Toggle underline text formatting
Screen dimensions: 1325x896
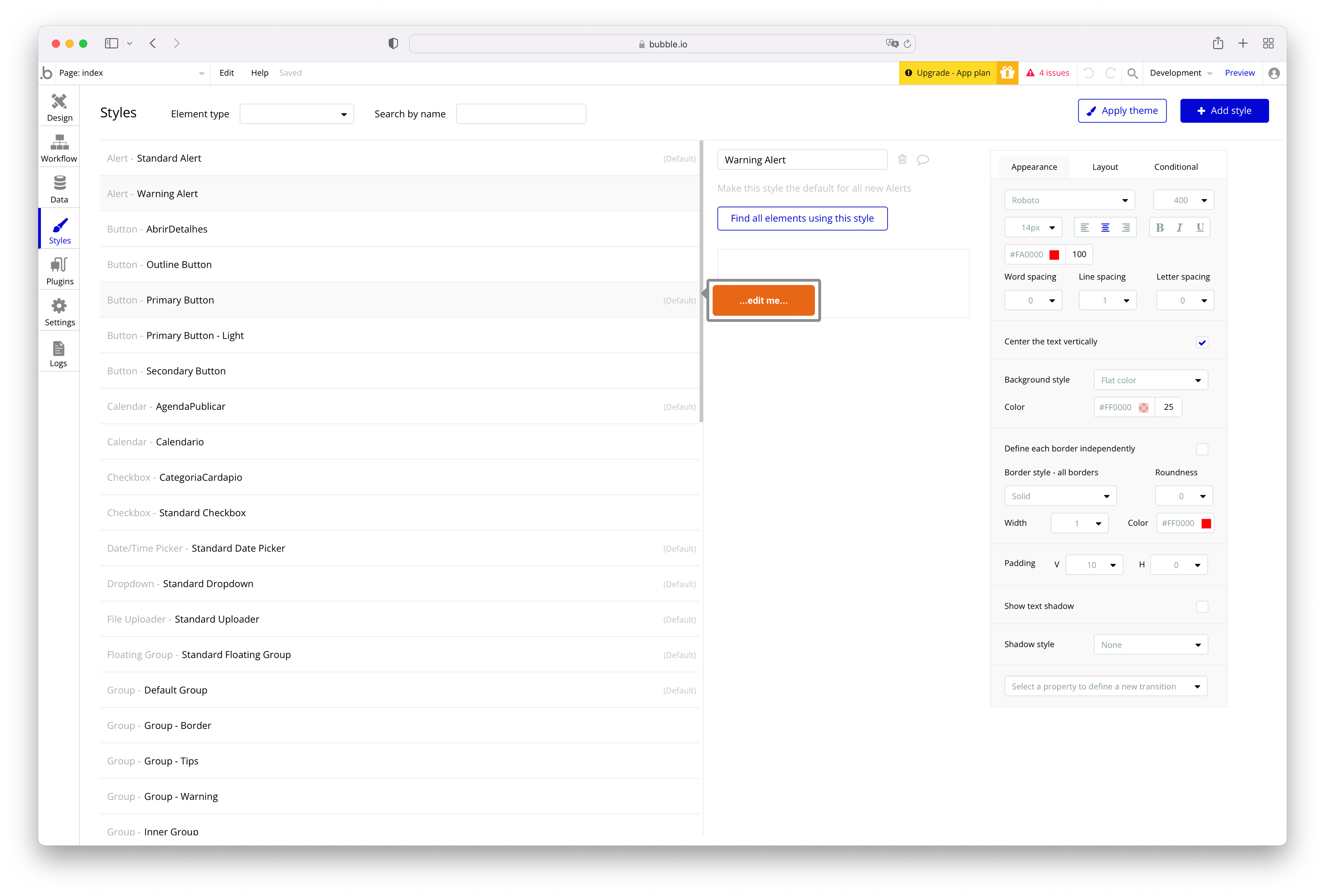point(1199,227)
